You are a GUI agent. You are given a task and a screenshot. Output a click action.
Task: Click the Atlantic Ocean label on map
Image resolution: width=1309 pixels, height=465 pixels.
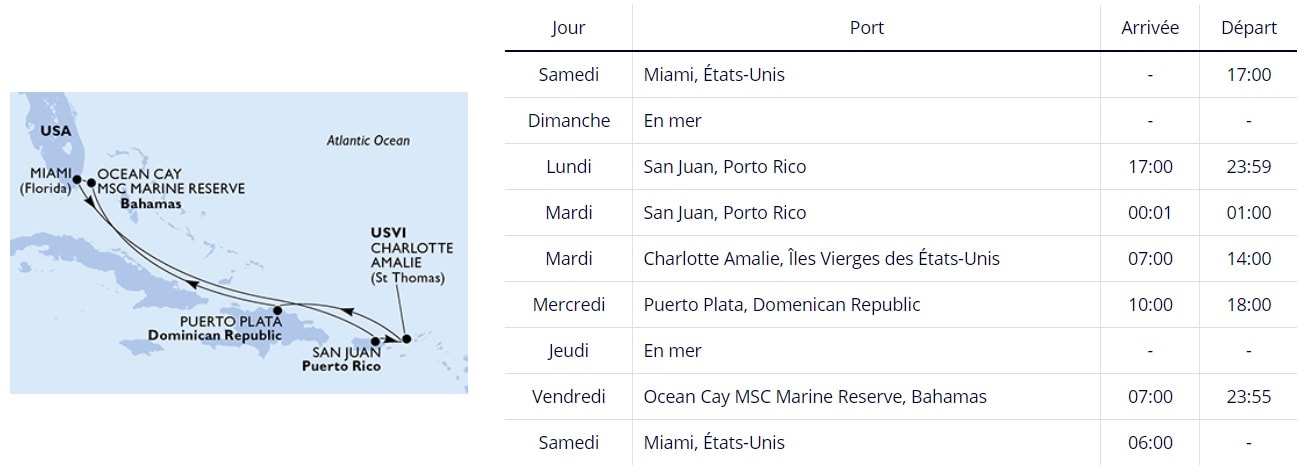click(x=368, y=141)
